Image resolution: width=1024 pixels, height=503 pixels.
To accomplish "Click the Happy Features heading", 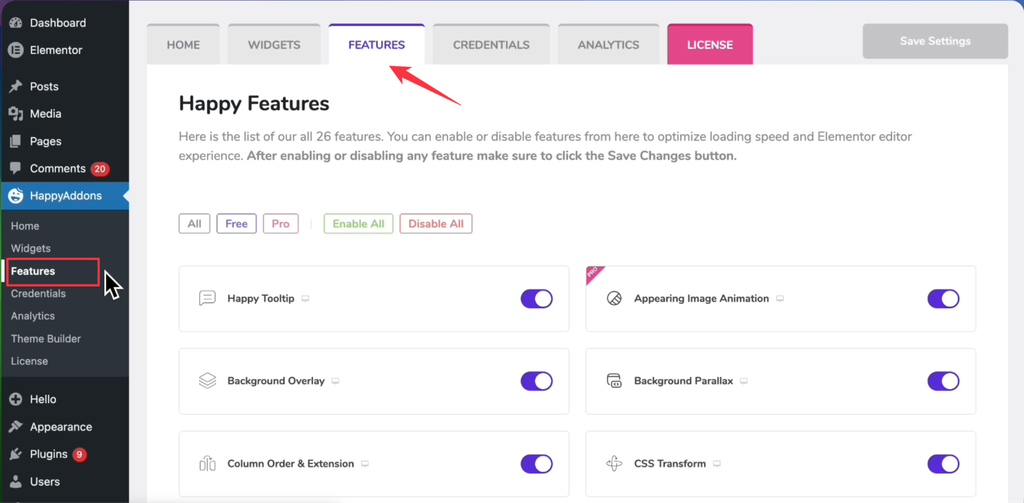I will (254, 103).
